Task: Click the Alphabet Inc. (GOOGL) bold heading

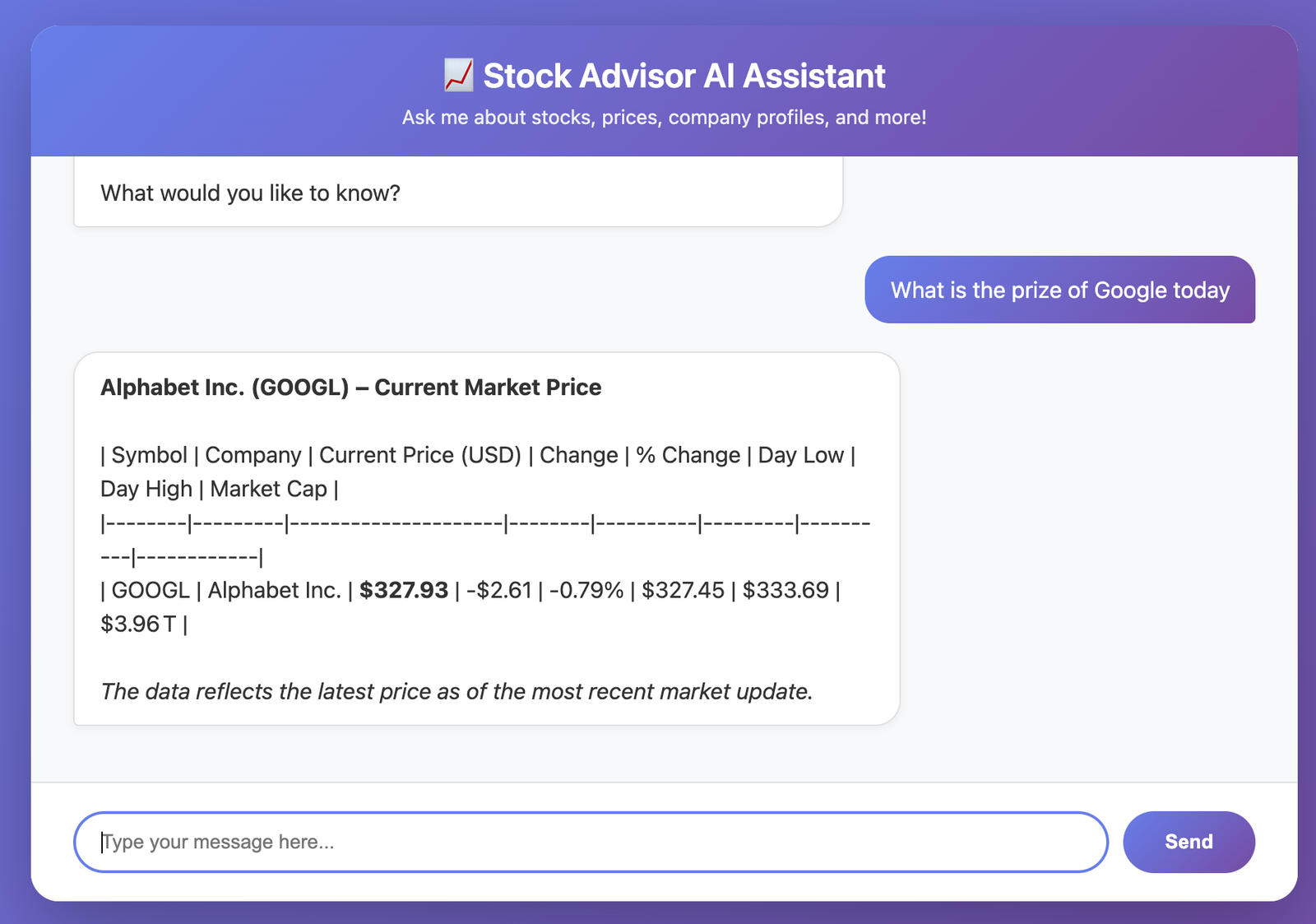Action: [350, 388]
